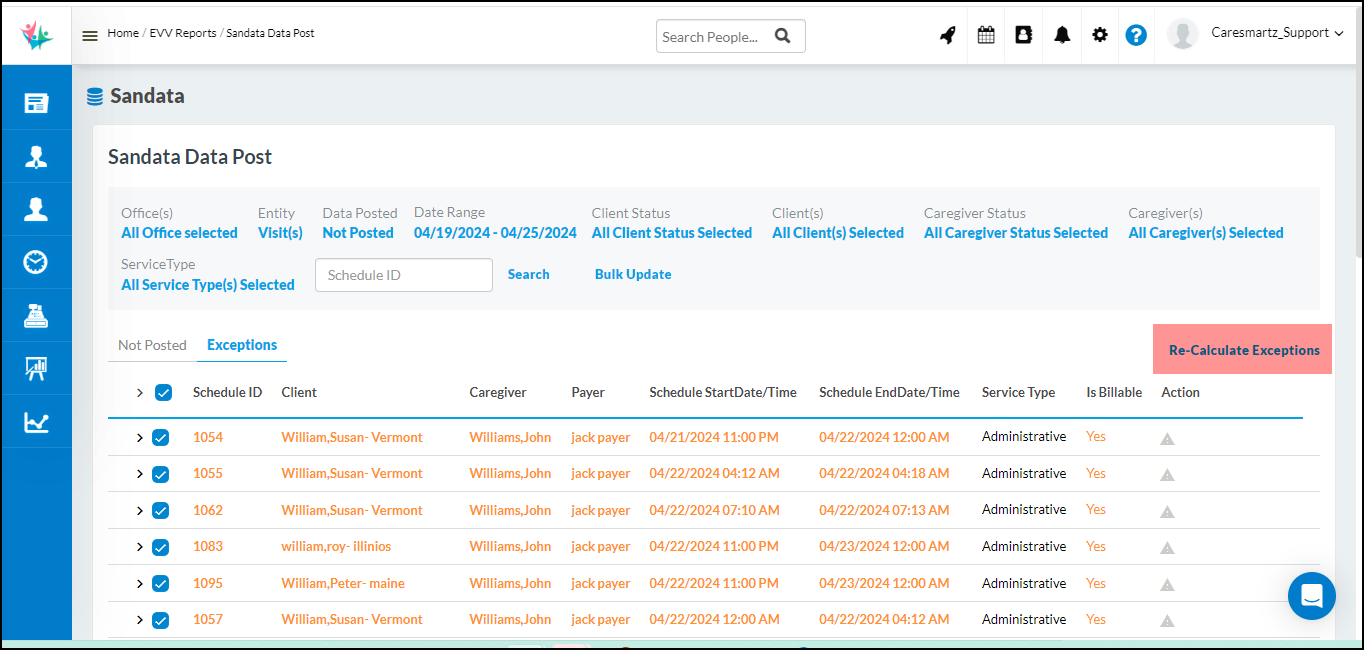Expand the row for schedule 1062
The image size is (1364, 650).
click(x=139, y=511)
